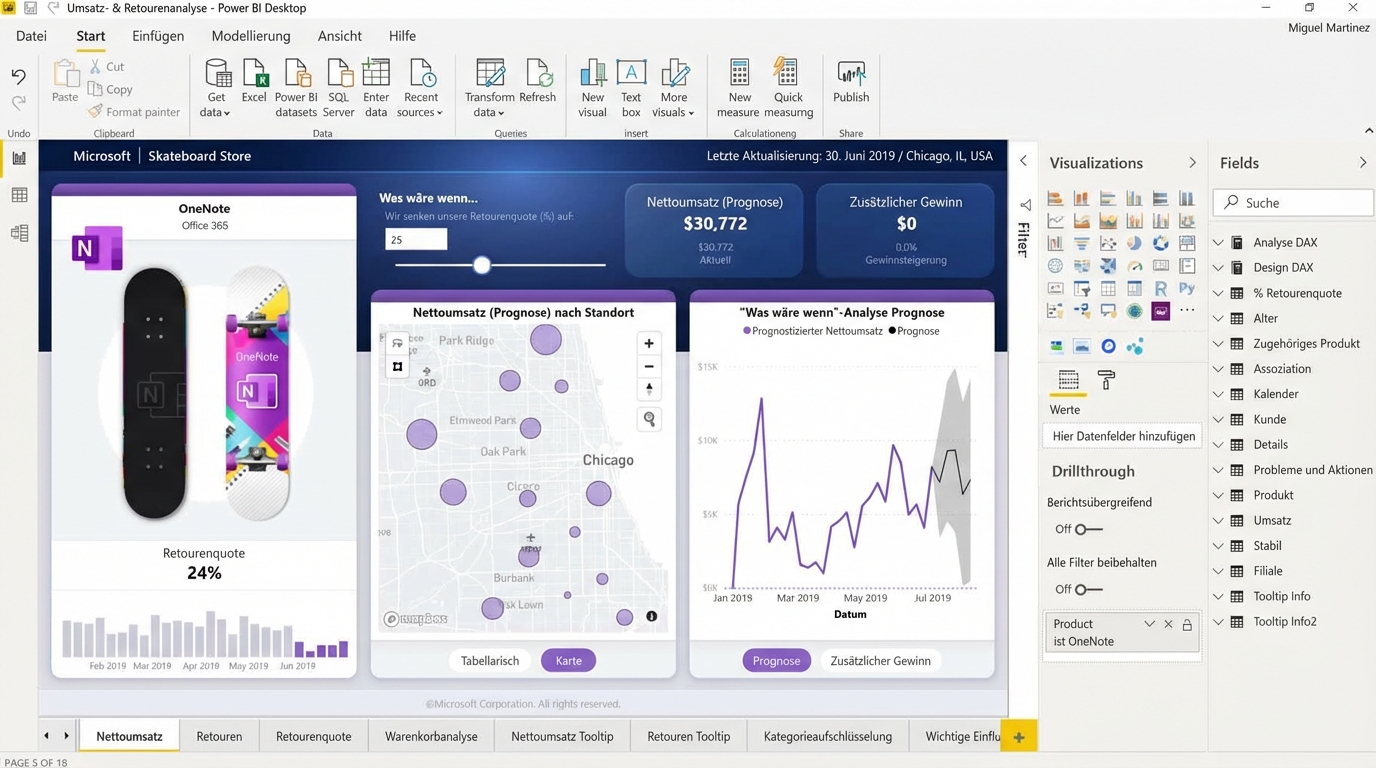1376x768 pixels.
Task: Choose the donut chart visualization
Action: [x=1160, y=244]
